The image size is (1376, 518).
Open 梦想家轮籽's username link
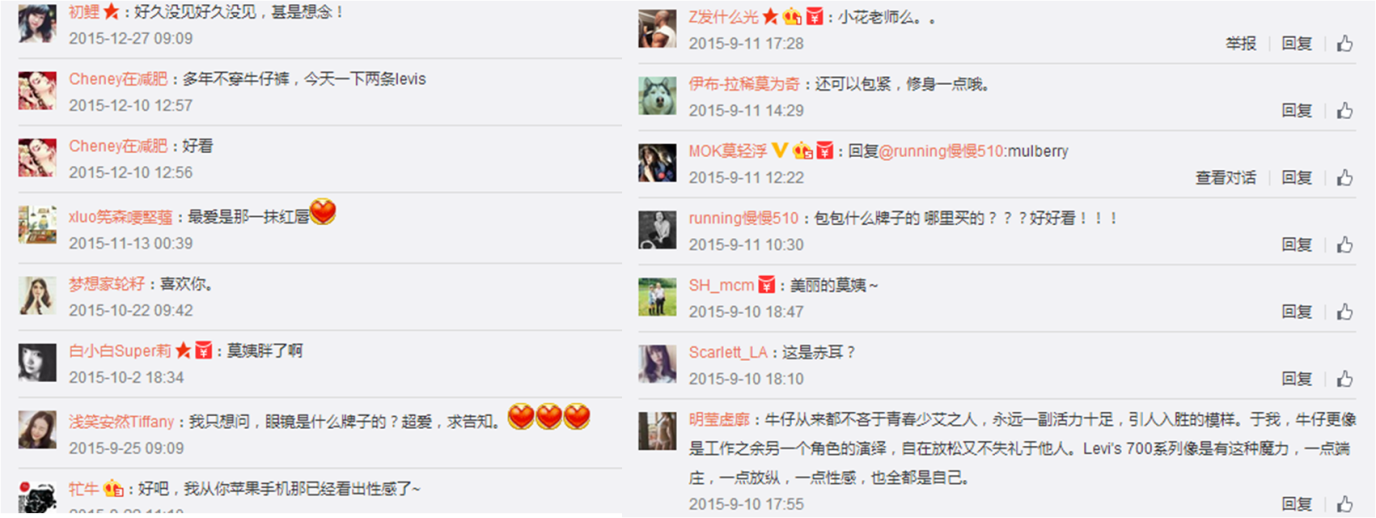tap(107, 284)
